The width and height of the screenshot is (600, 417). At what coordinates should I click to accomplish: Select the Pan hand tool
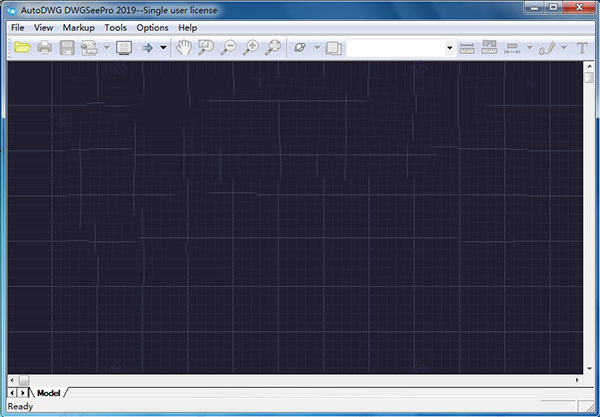pos(184,48)
